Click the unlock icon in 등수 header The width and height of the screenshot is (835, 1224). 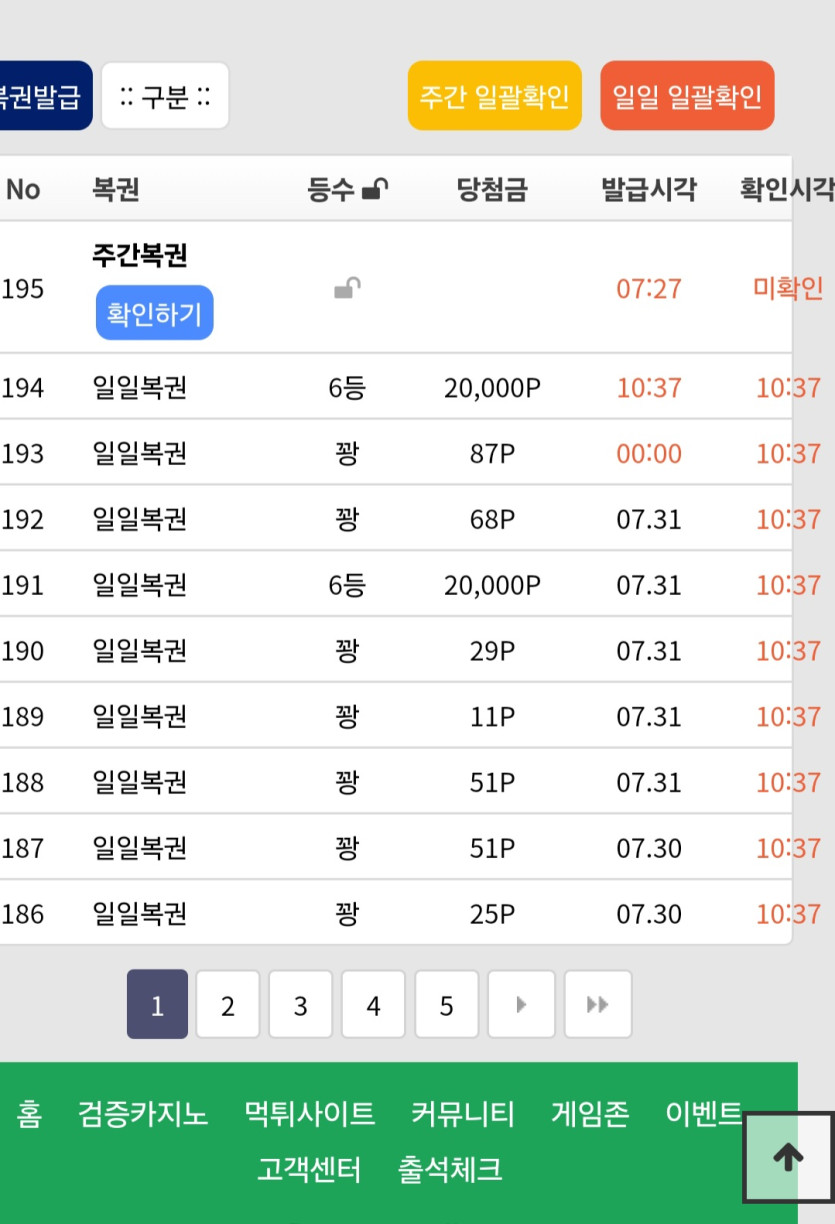pos(375,189)
